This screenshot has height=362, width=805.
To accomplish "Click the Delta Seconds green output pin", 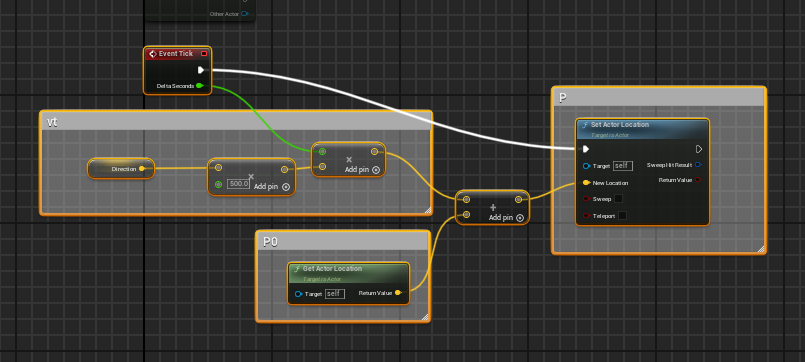I will click(x=200, y=86).
